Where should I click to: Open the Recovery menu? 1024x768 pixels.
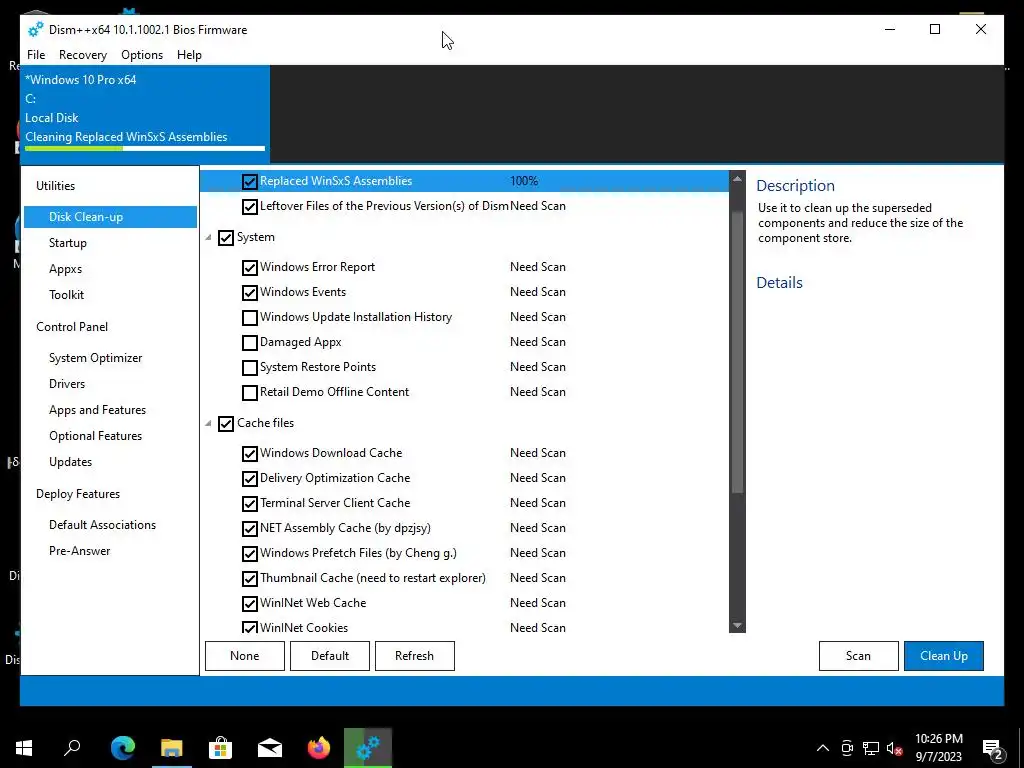click(83, 55)
